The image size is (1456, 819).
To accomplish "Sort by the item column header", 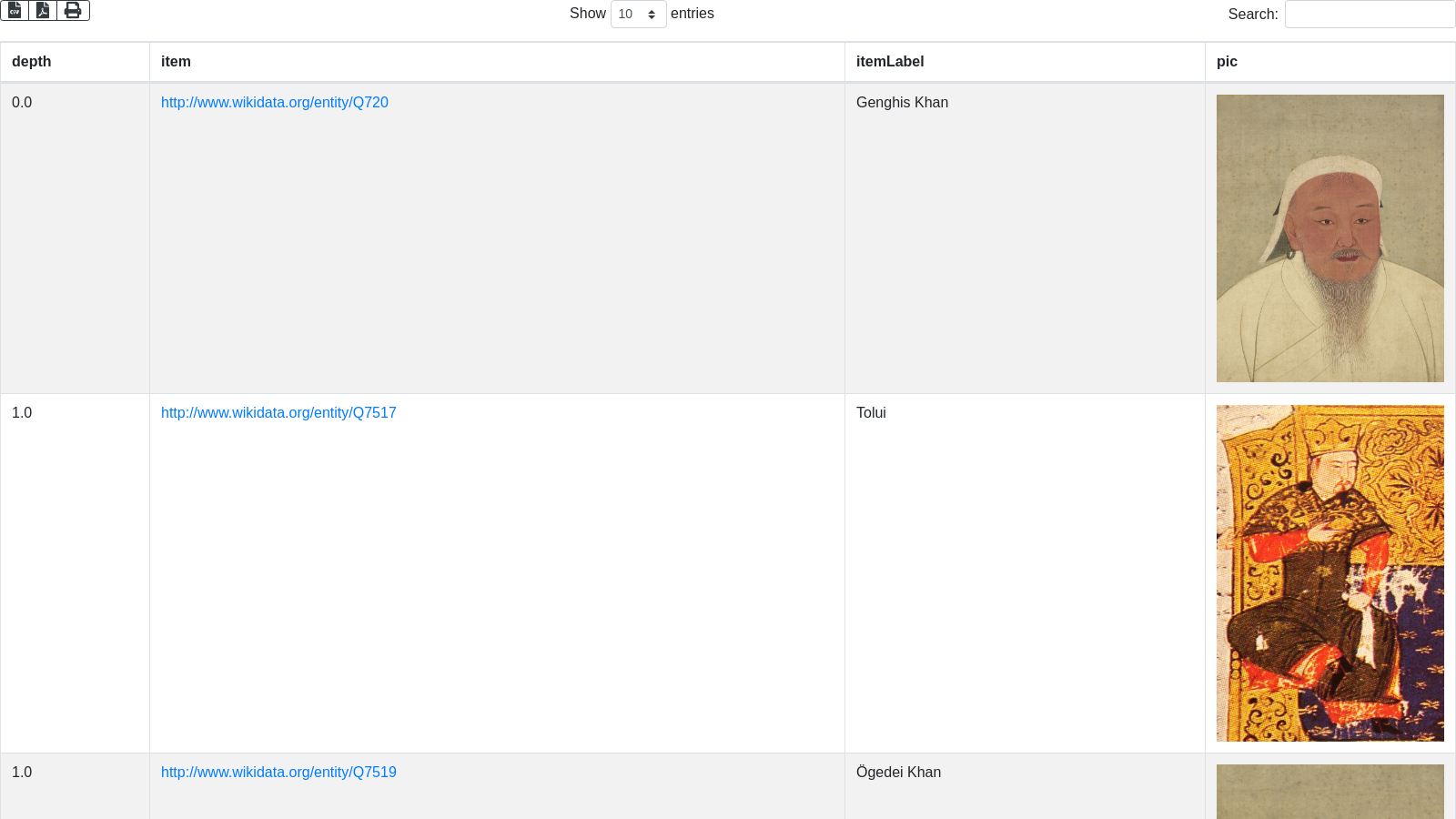I will coord(176,62).
